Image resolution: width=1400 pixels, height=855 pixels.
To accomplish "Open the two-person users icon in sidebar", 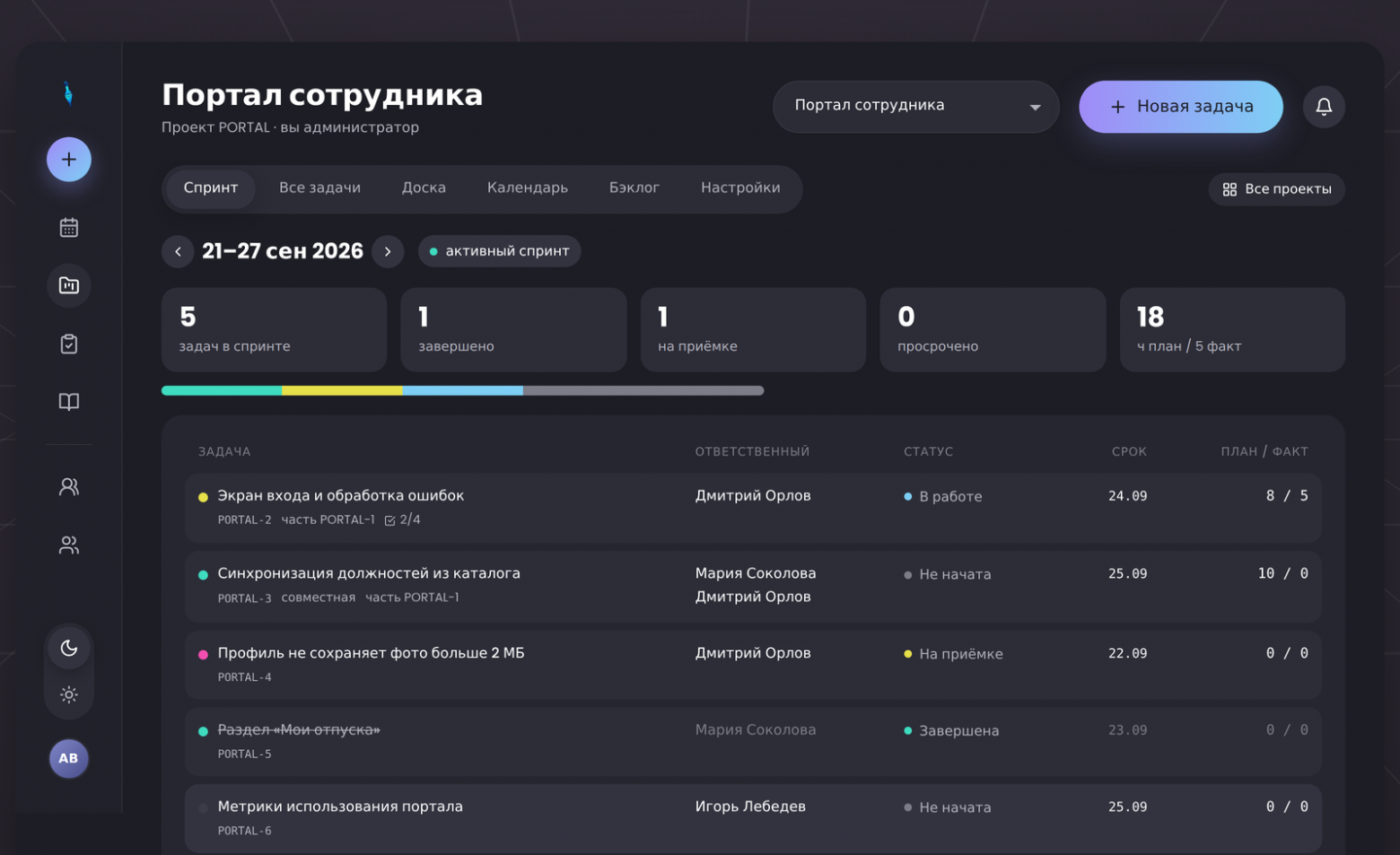I will 69,486.
